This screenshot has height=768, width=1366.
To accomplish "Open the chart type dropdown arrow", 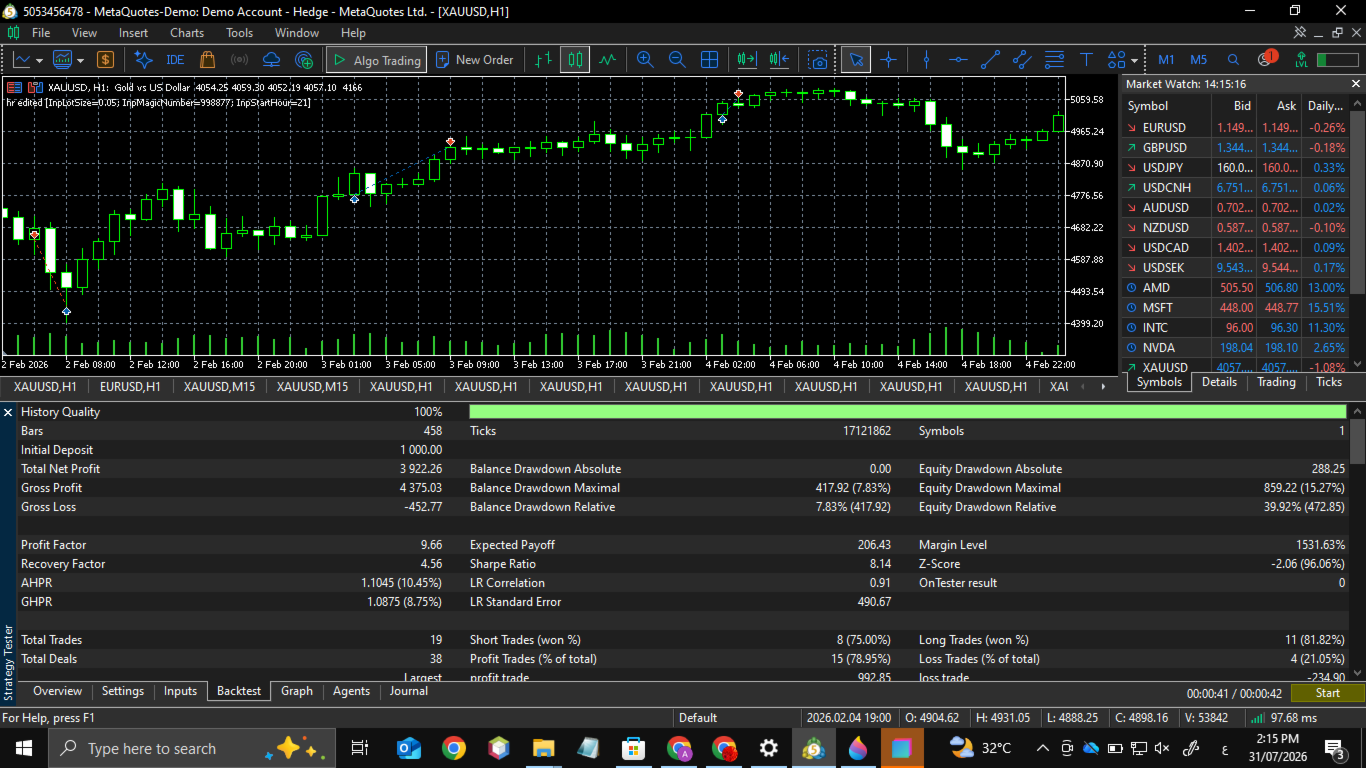I will click(x=39, y=60).
